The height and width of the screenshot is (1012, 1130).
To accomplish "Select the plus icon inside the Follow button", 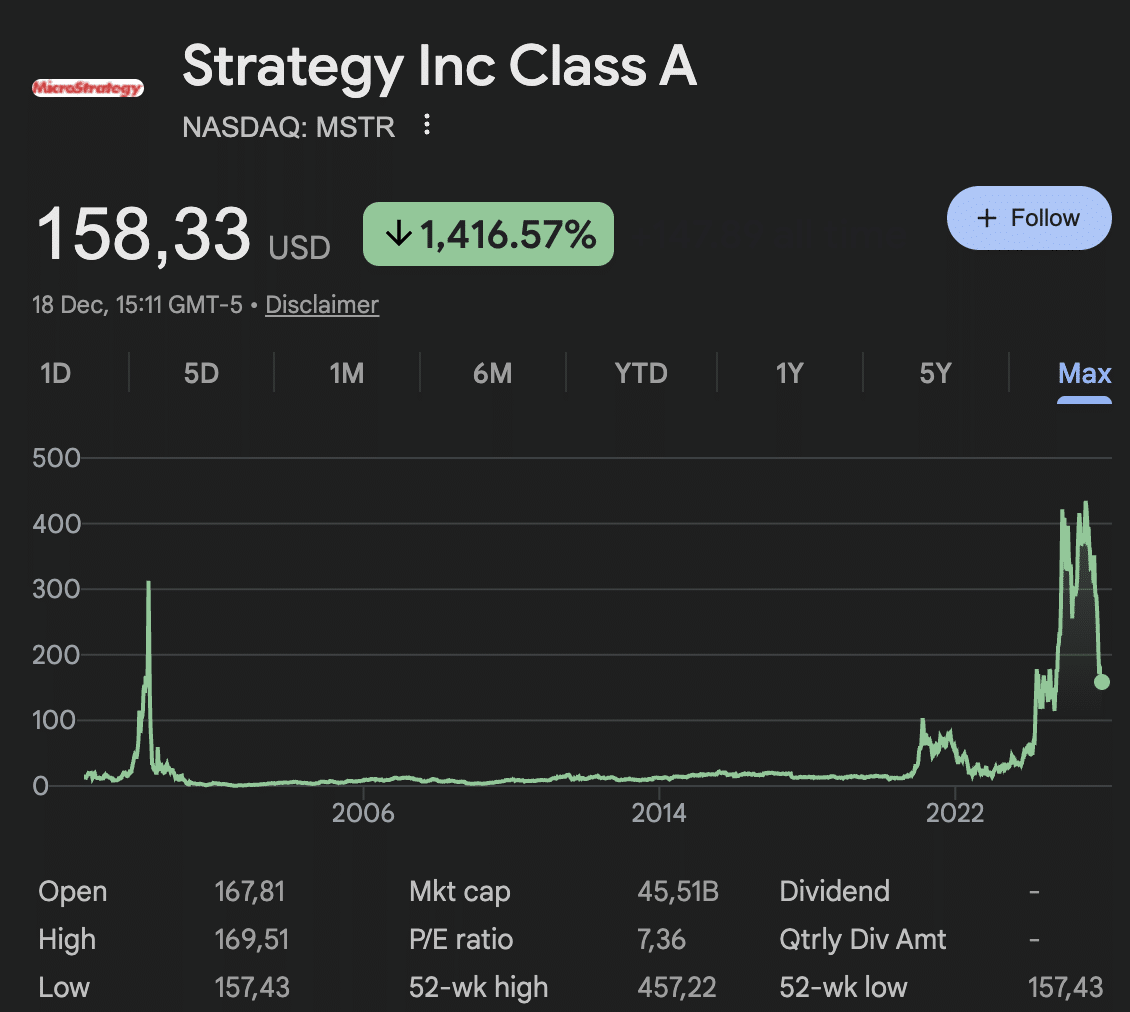I will point(986,217).
